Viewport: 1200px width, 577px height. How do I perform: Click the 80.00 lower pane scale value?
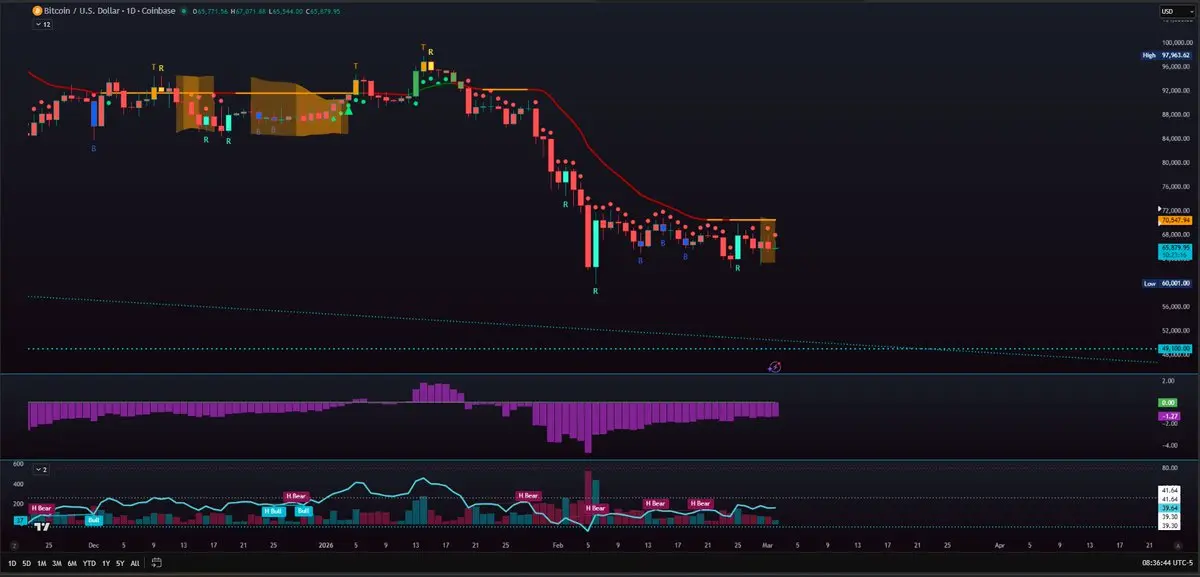[x=1168, y=467]
